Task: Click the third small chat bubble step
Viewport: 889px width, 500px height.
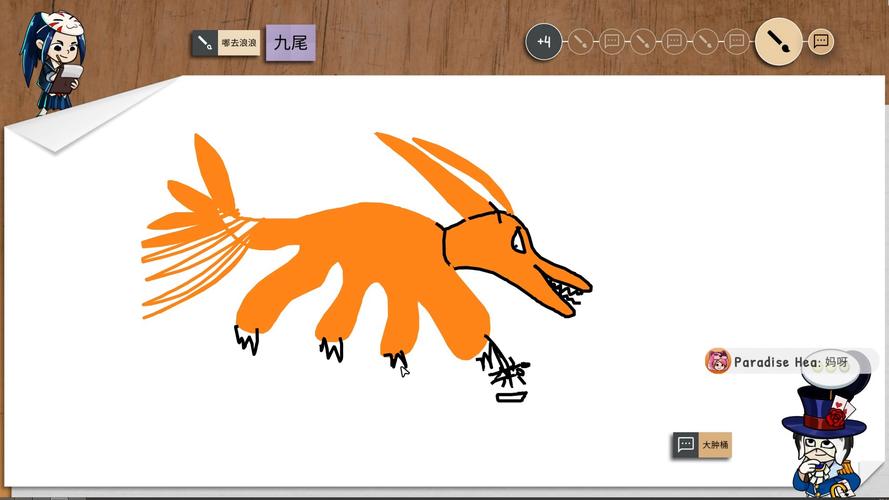Action: (x=736, y=42)
